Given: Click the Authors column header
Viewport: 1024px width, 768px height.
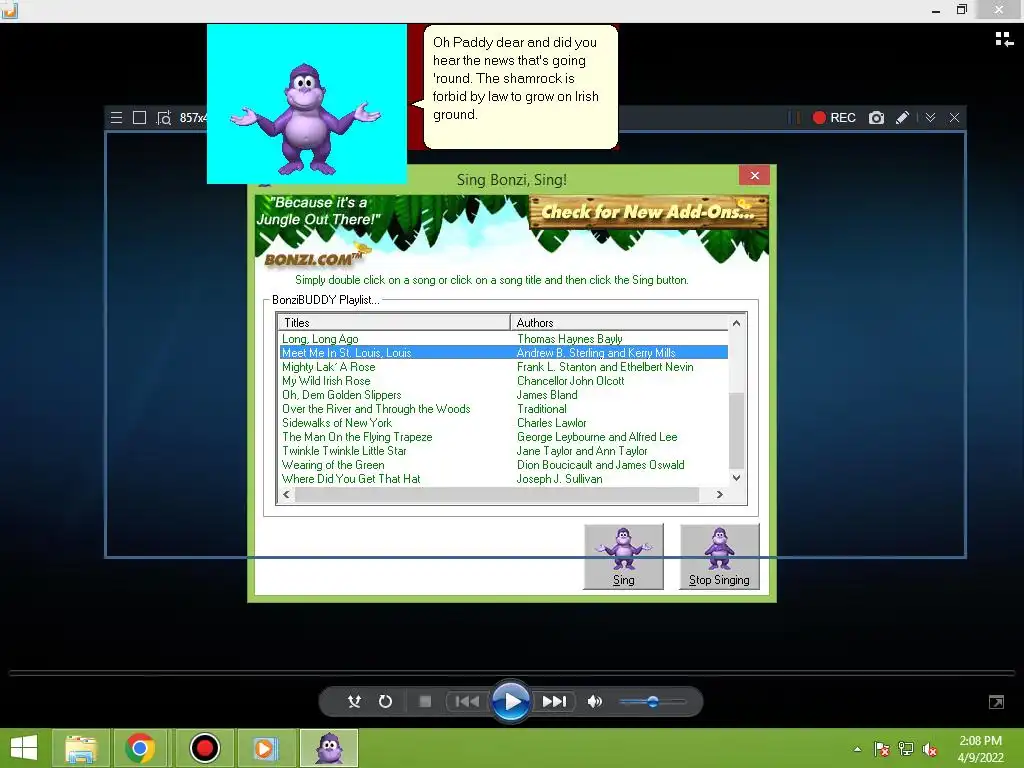Looking at the screenshot, I should click(619, 323).
